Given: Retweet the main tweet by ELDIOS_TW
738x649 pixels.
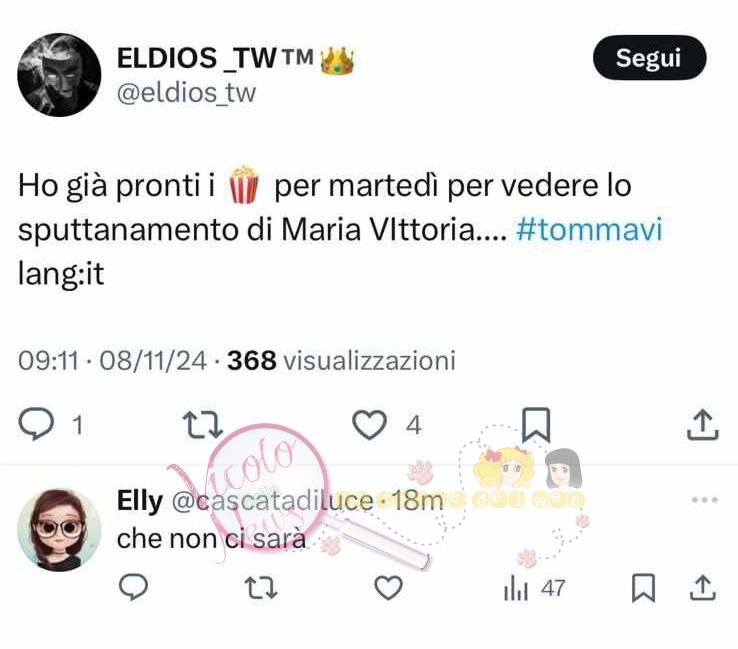Looking at the screenshot, I should pyautogui.click(x=202, y=425).
